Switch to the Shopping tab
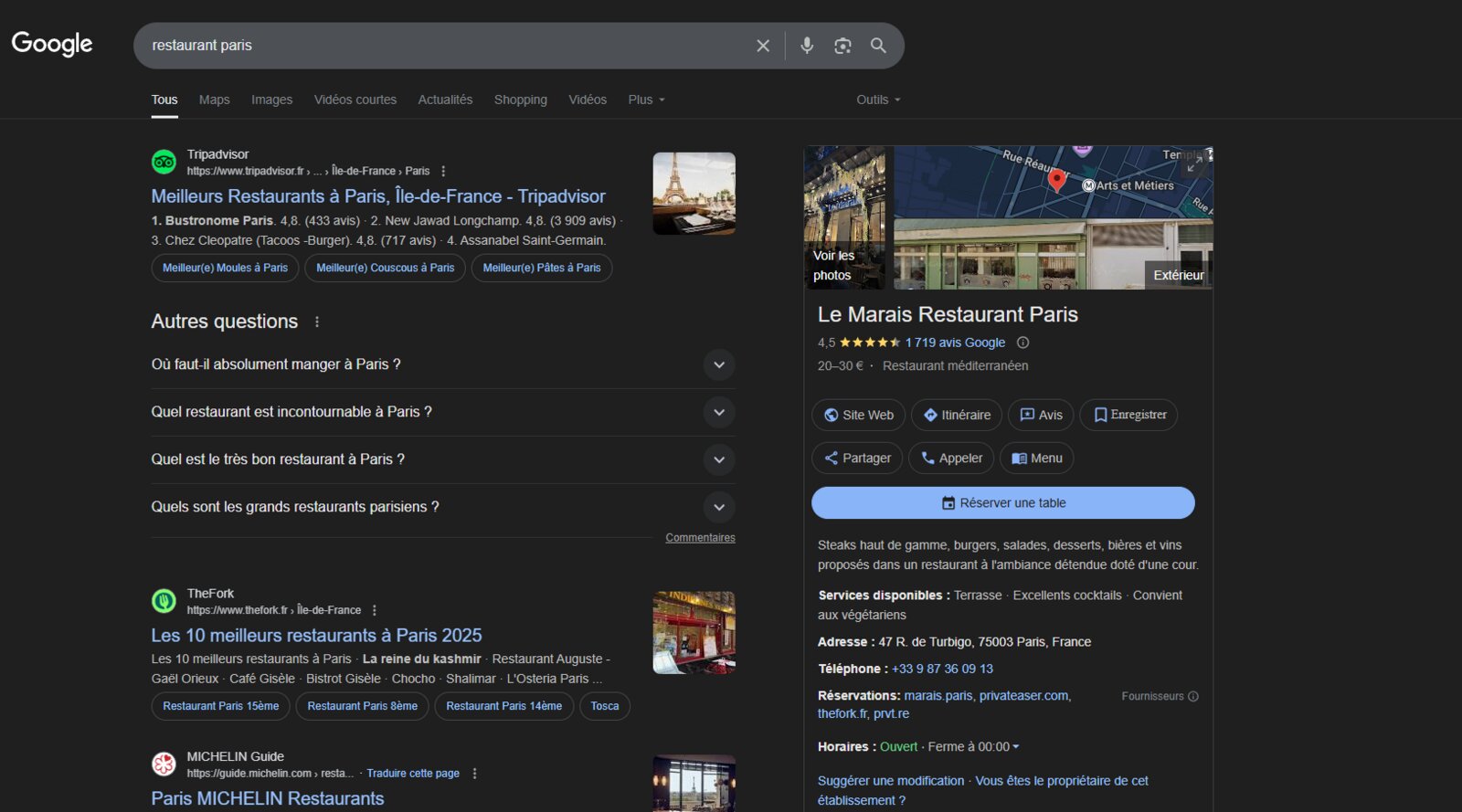The image size is (1462, 812). 521,100
